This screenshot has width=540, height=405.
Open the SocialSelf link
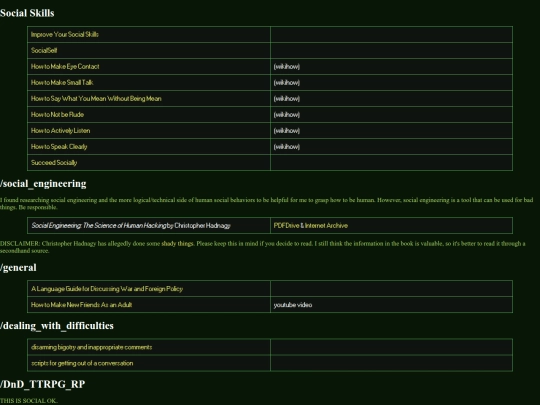click(44, 50)
